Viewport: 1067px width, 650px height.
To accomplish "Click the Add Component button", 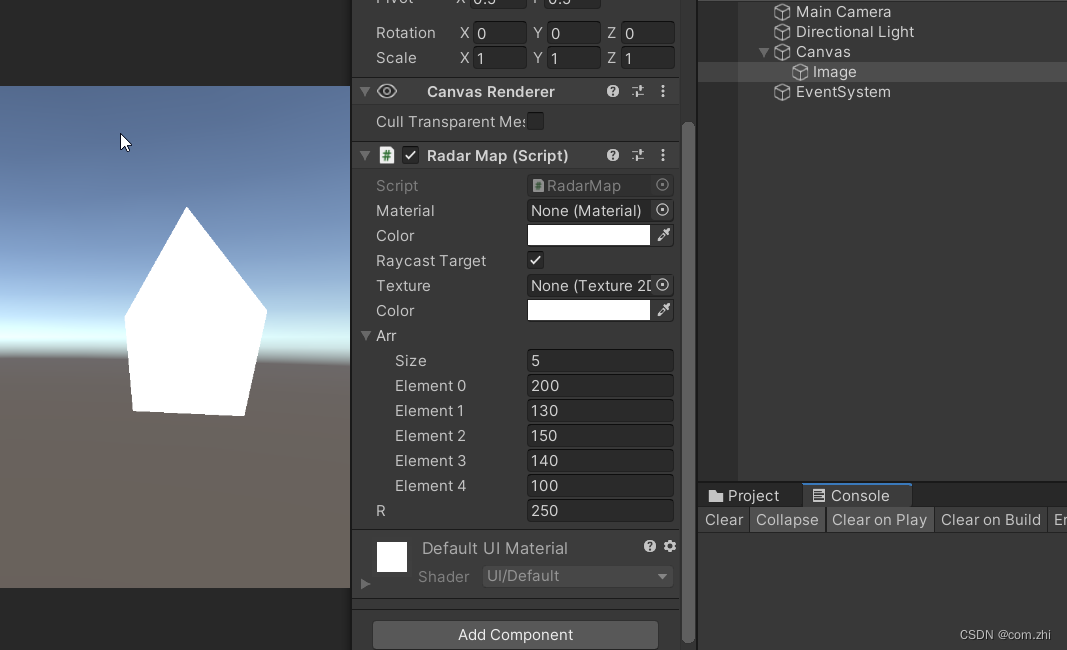I will [515, 634].
